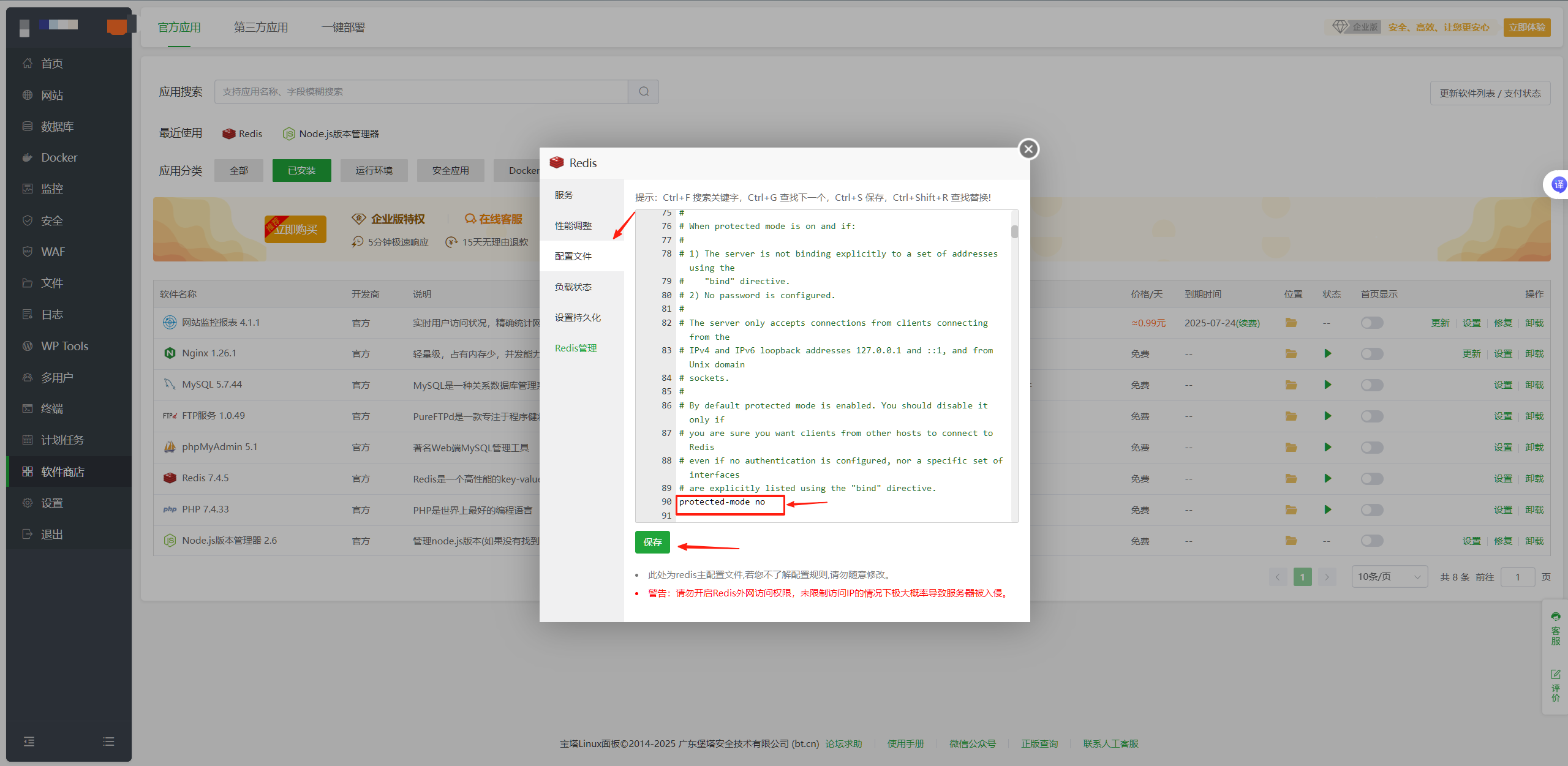This screenshot has width=1568, height=766.
Task: Click the green run status of MySQL 5.7.44
Action: [x=1327, y=385]
